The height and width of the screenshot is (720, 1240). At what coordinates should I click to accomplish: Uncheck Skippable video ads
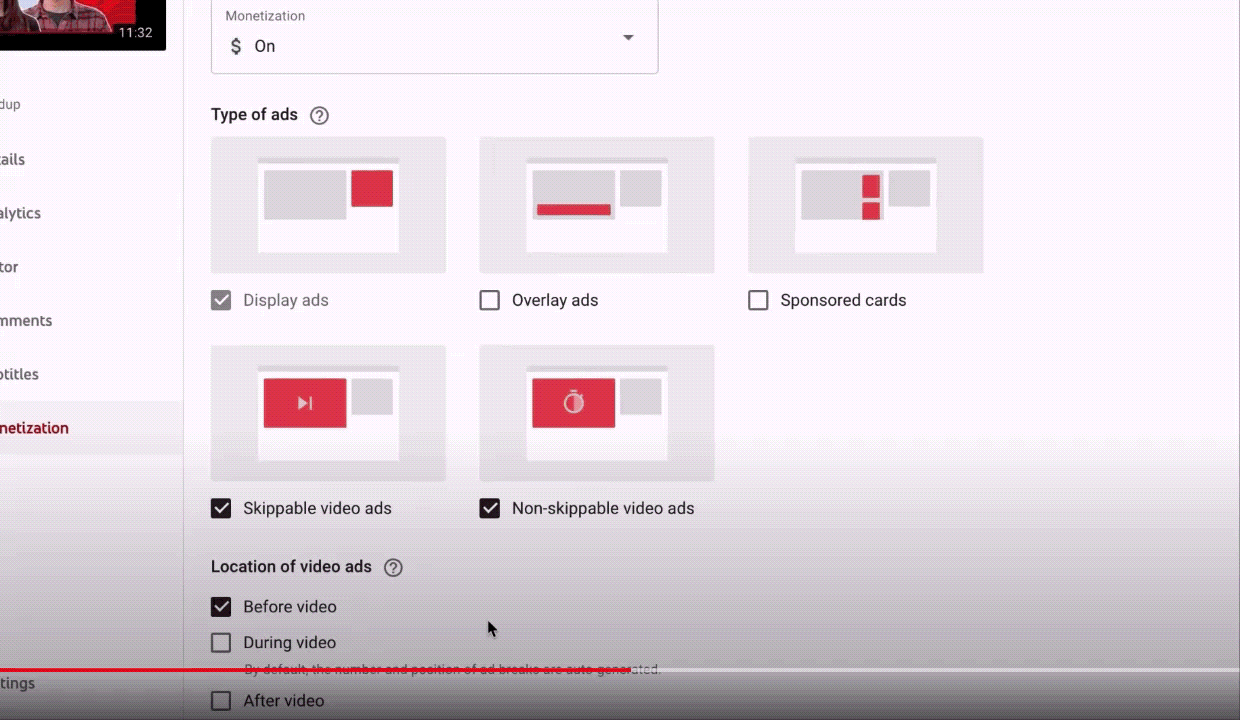click(x=221, y=508)
